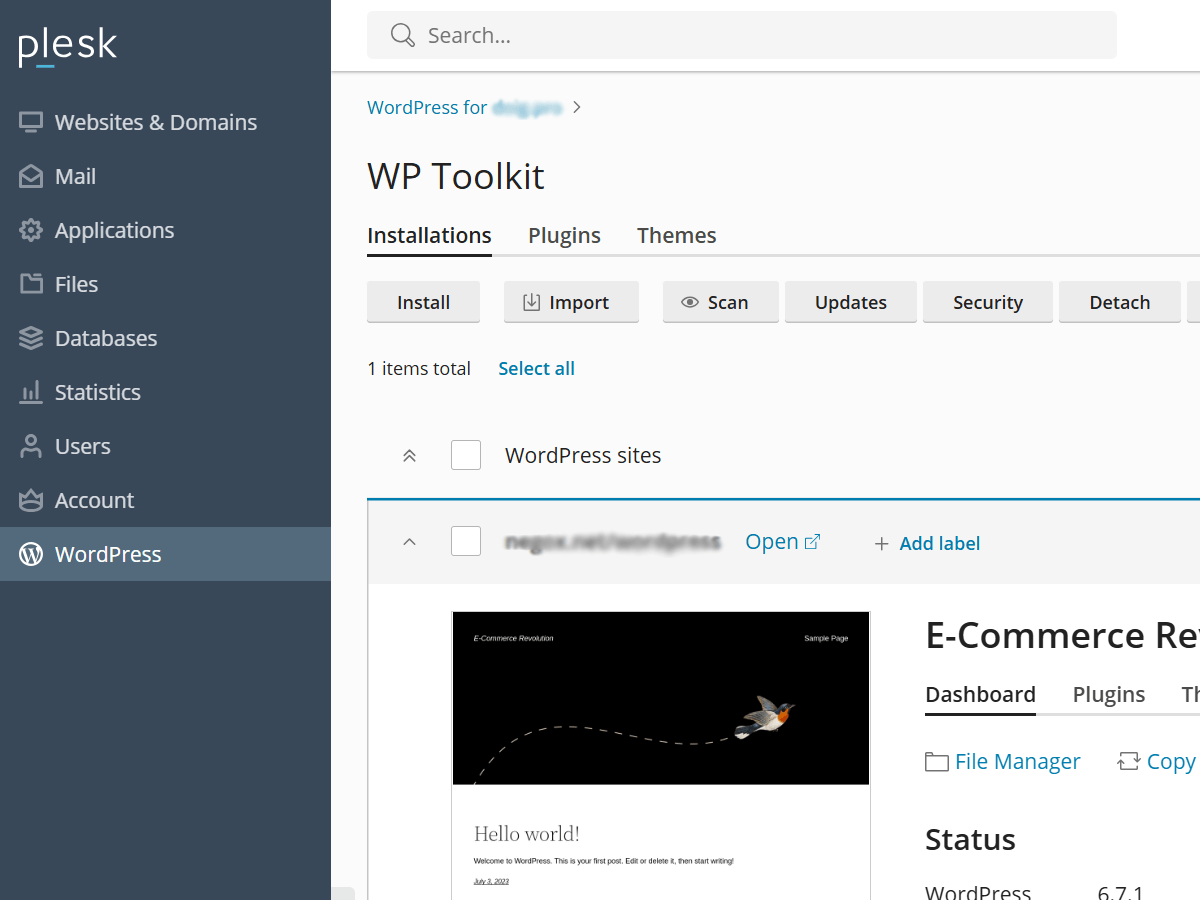Click the File Manager folder icon
The image size is (1200, 900).
(x=937, y=762)
